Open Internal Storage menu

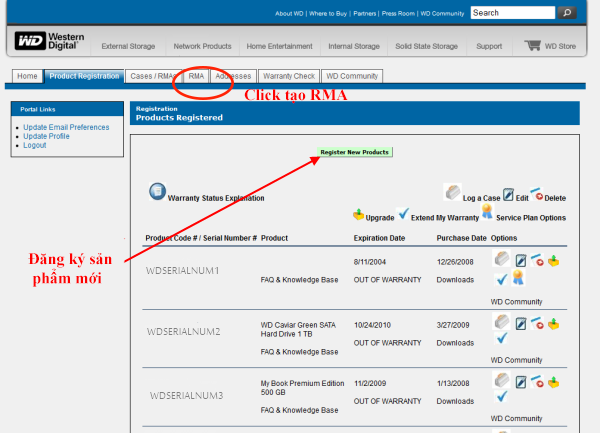[354, 46]
